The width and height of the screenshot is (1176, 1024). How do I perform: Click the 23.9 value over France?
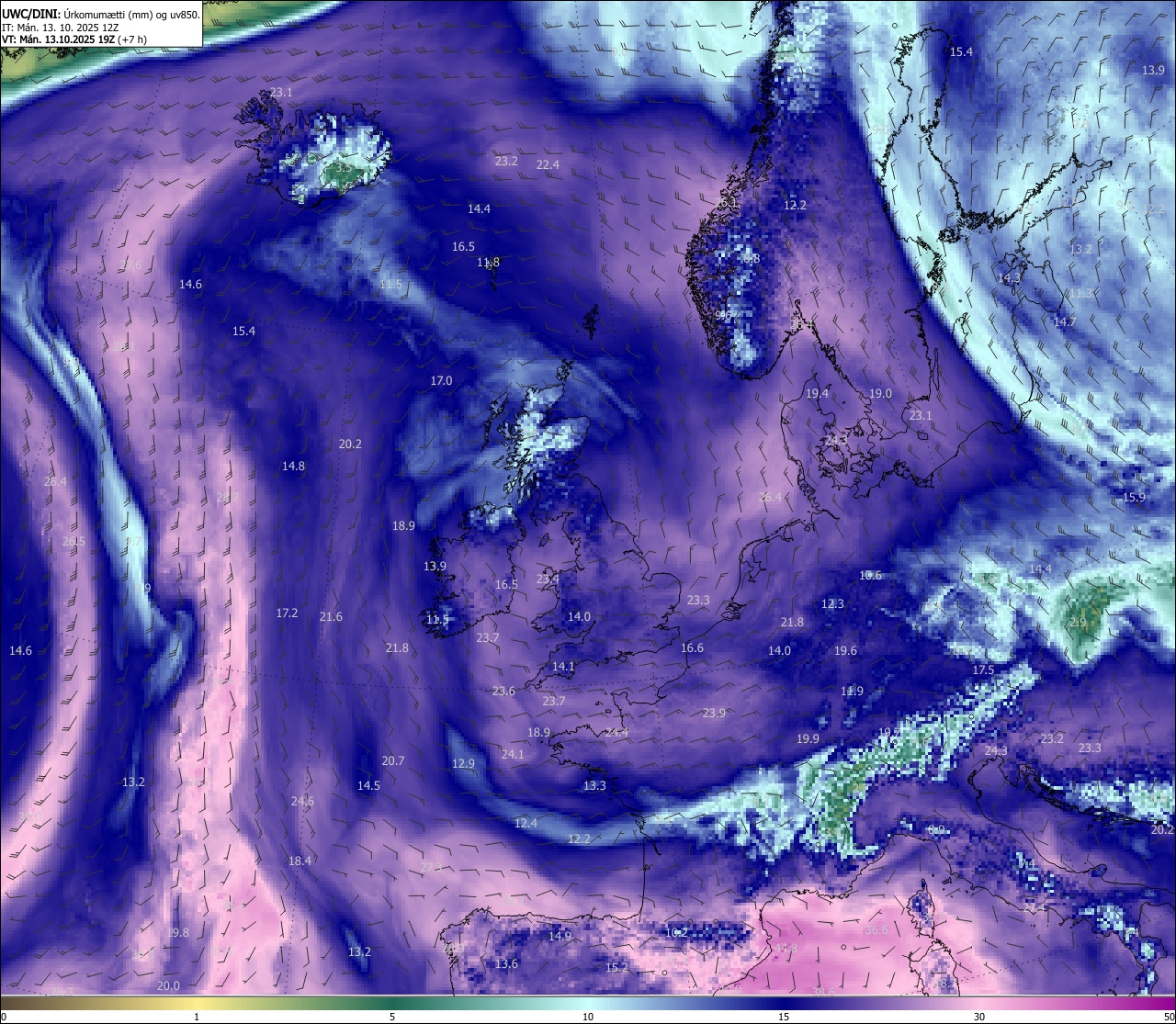click(x=714, y=713)
